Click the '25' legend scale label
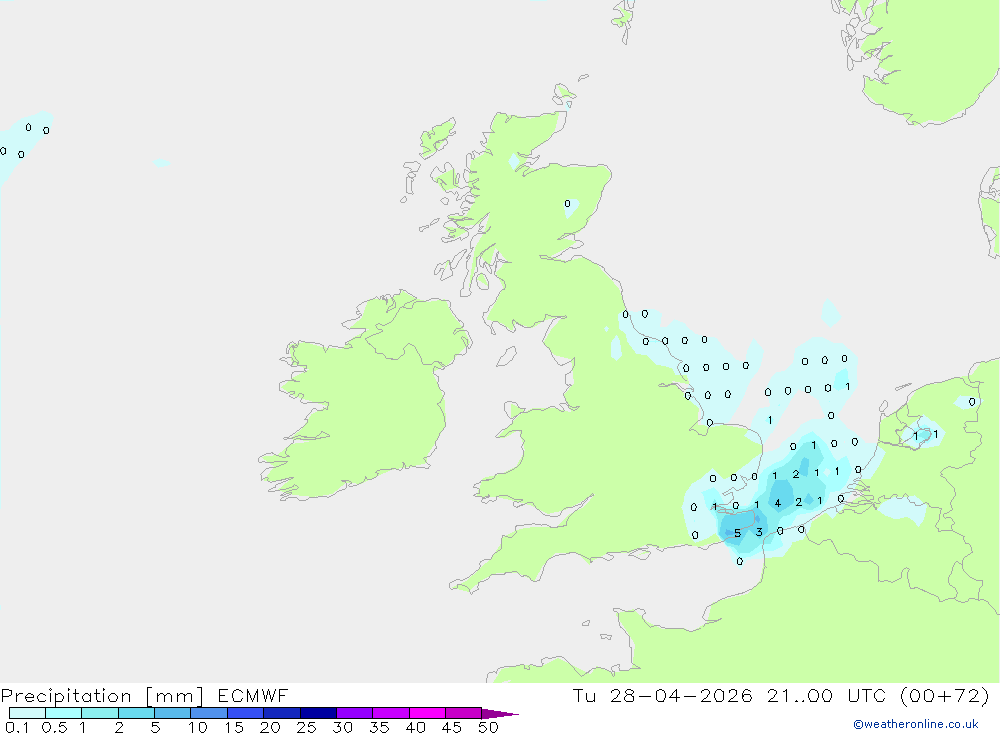This screenshot has width=1000, height=733. [x=307, y=727]
